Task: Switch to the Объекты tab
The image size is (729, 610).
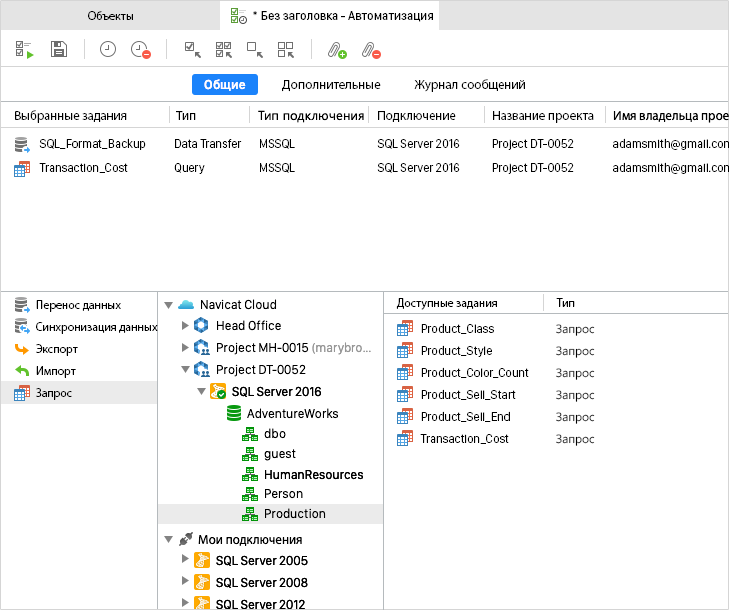Action: click(110, 16)
